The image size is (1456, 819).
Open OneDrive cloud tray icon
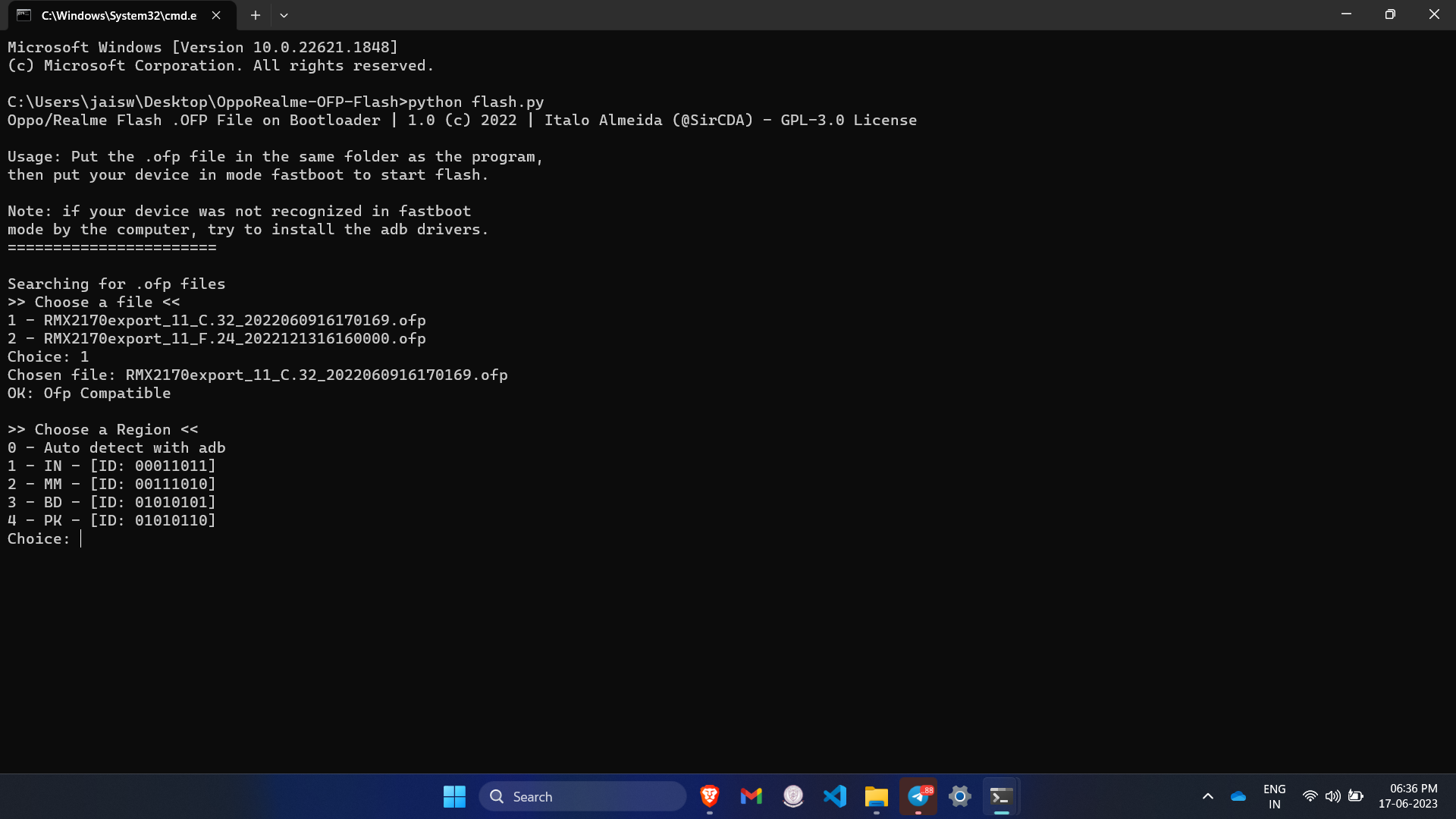pos(1238,796)
